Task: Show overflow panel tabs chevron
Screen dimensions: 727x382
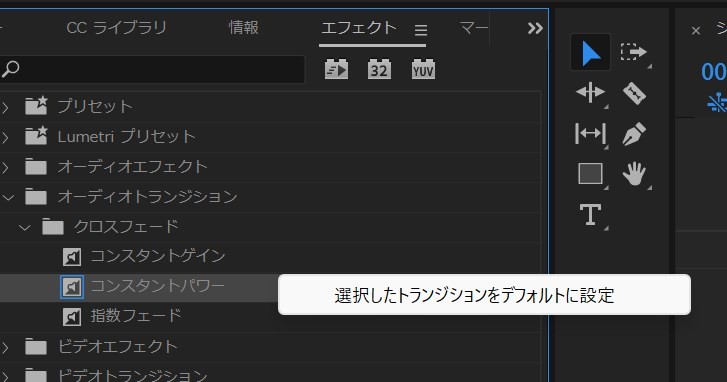Action: (535, 29)
